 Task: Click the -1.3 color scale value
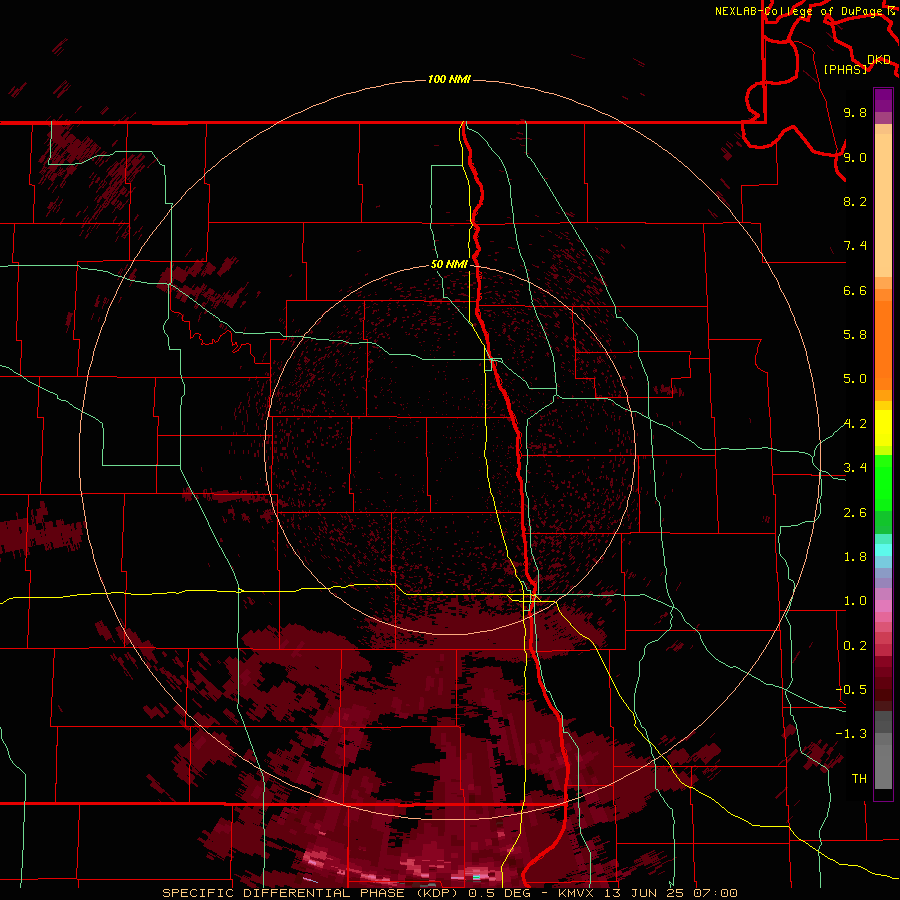851,734
